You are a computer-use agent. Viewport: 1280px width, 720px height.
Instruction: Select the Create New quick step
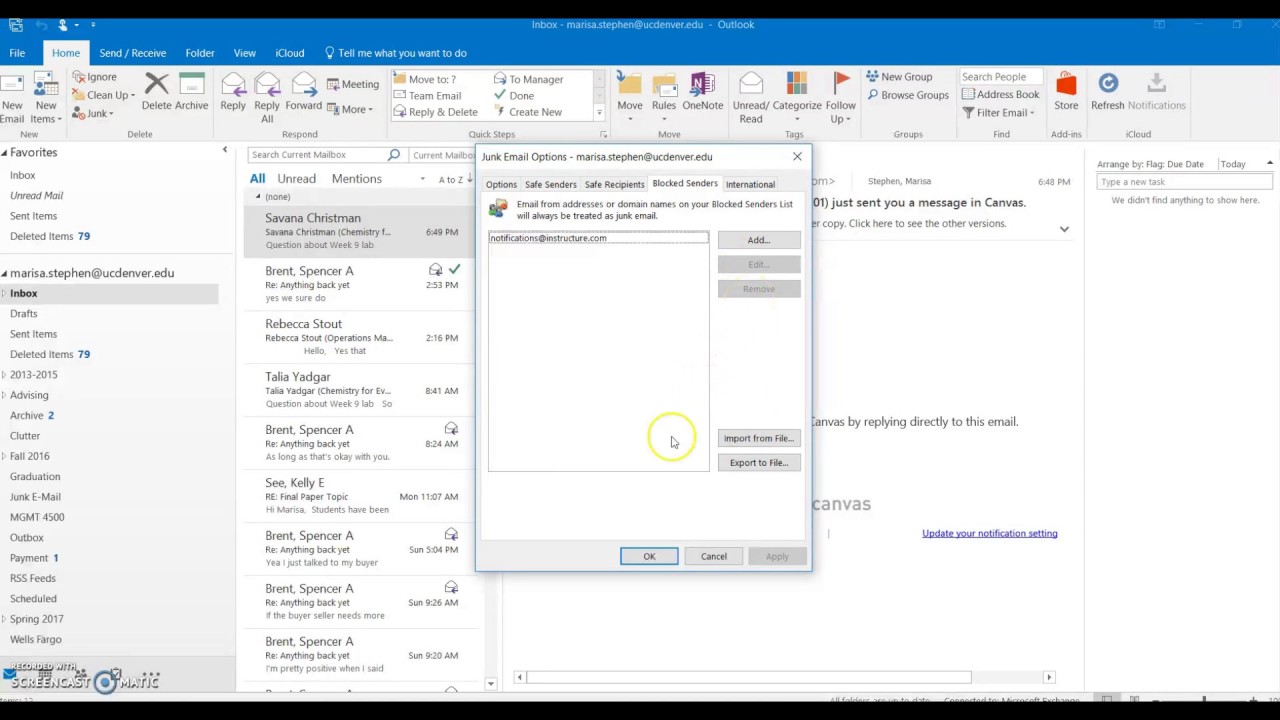527,112
